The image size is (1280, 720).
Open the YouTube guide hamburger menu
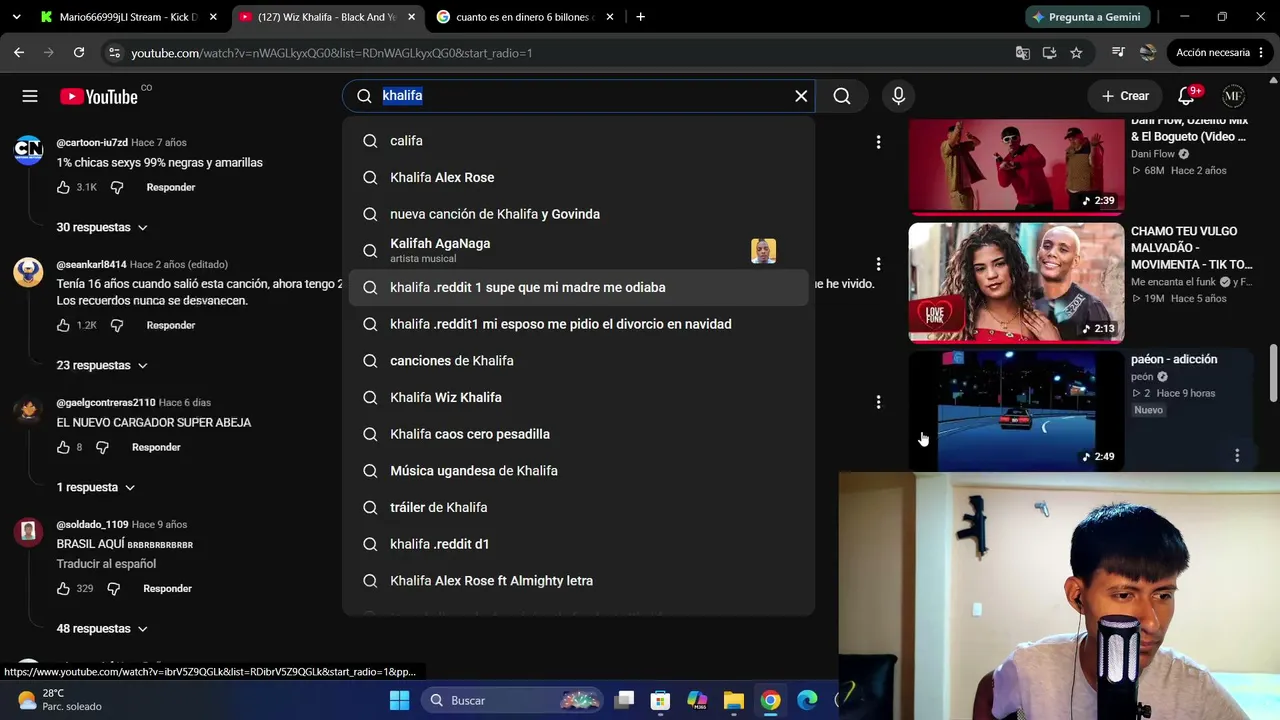(30, 96)
